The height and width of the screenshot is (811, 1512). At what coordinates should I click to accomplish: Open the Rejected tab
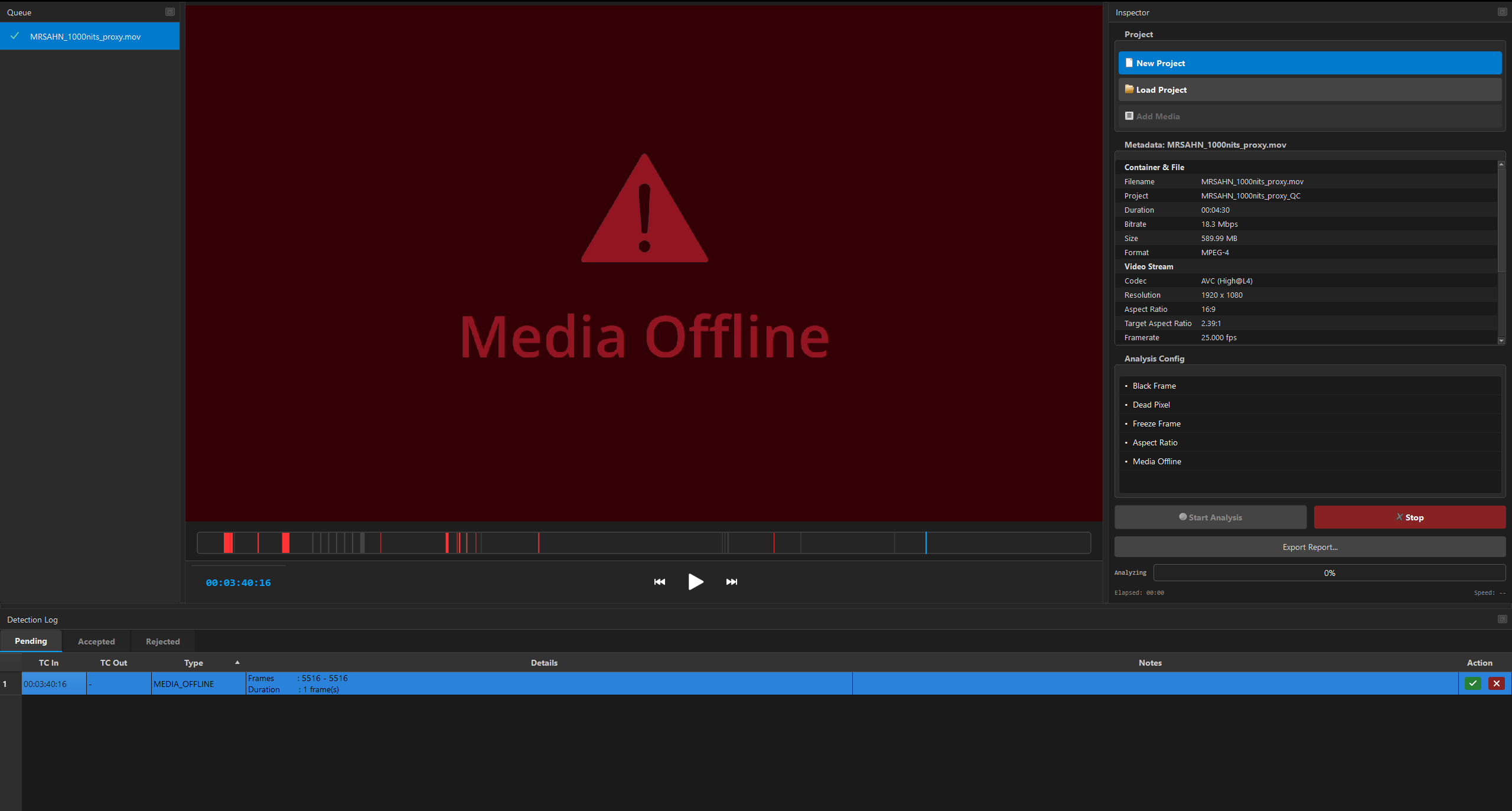[162, 641]
